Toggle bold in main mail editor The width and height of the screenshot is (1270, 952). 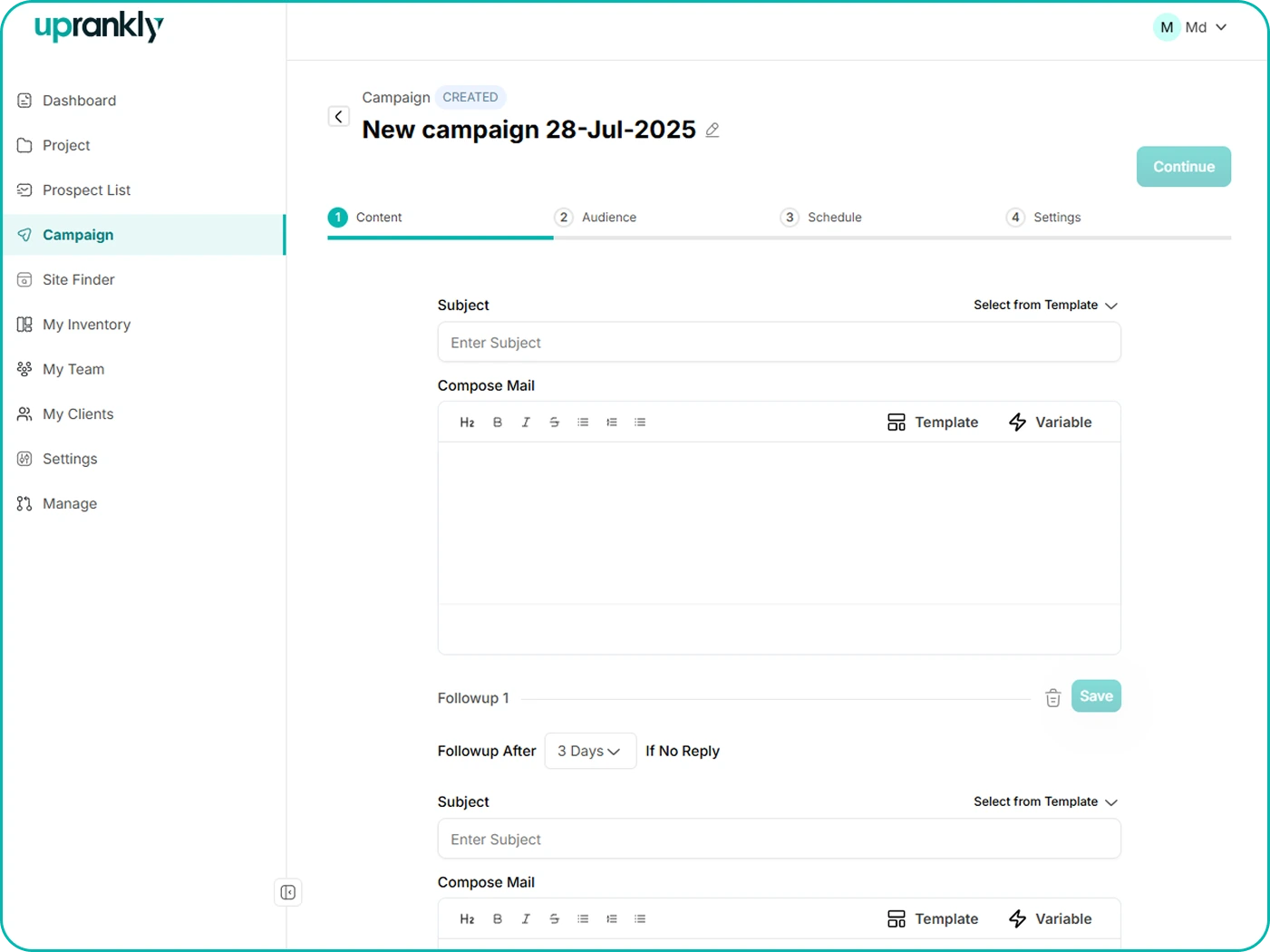498,423
